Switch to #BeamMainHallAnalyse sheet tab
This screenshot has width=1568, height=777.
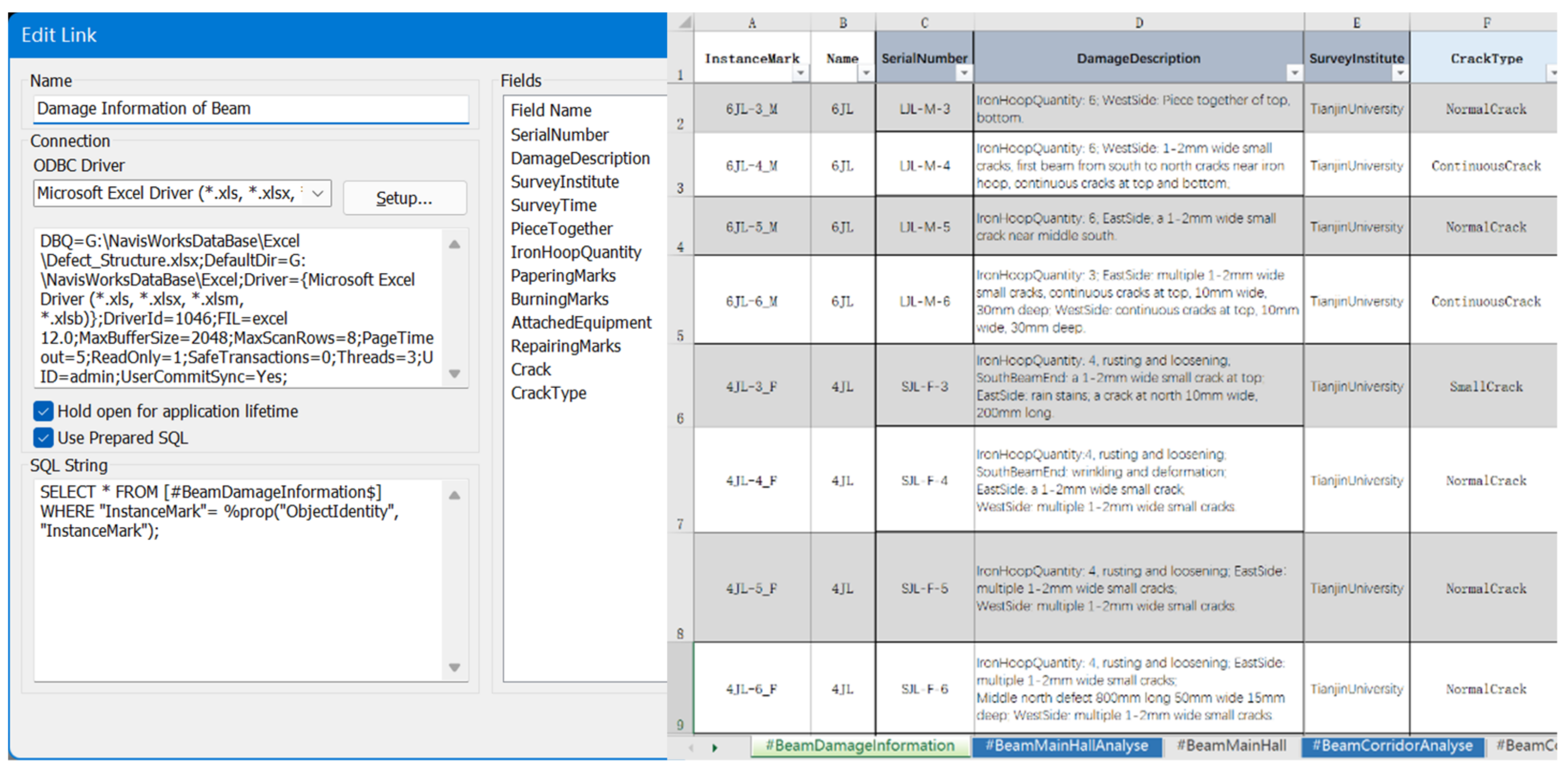[x=1066, y=746]
